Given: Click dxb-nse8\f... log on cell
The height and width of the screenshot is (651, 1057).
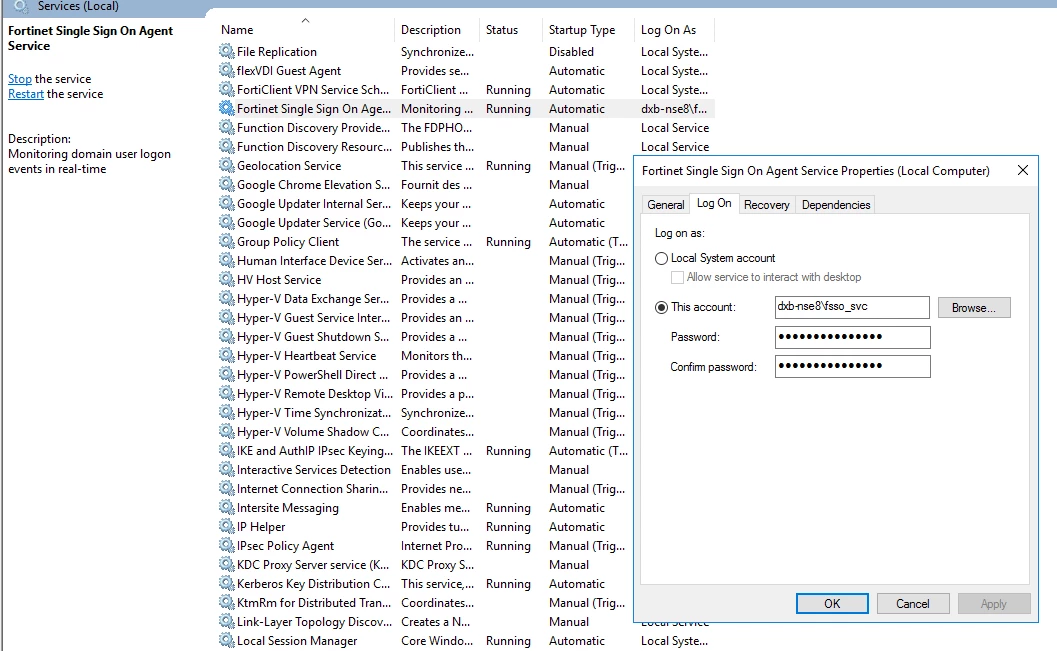Looking at the screenshot, I should click(x=673, y=108).
